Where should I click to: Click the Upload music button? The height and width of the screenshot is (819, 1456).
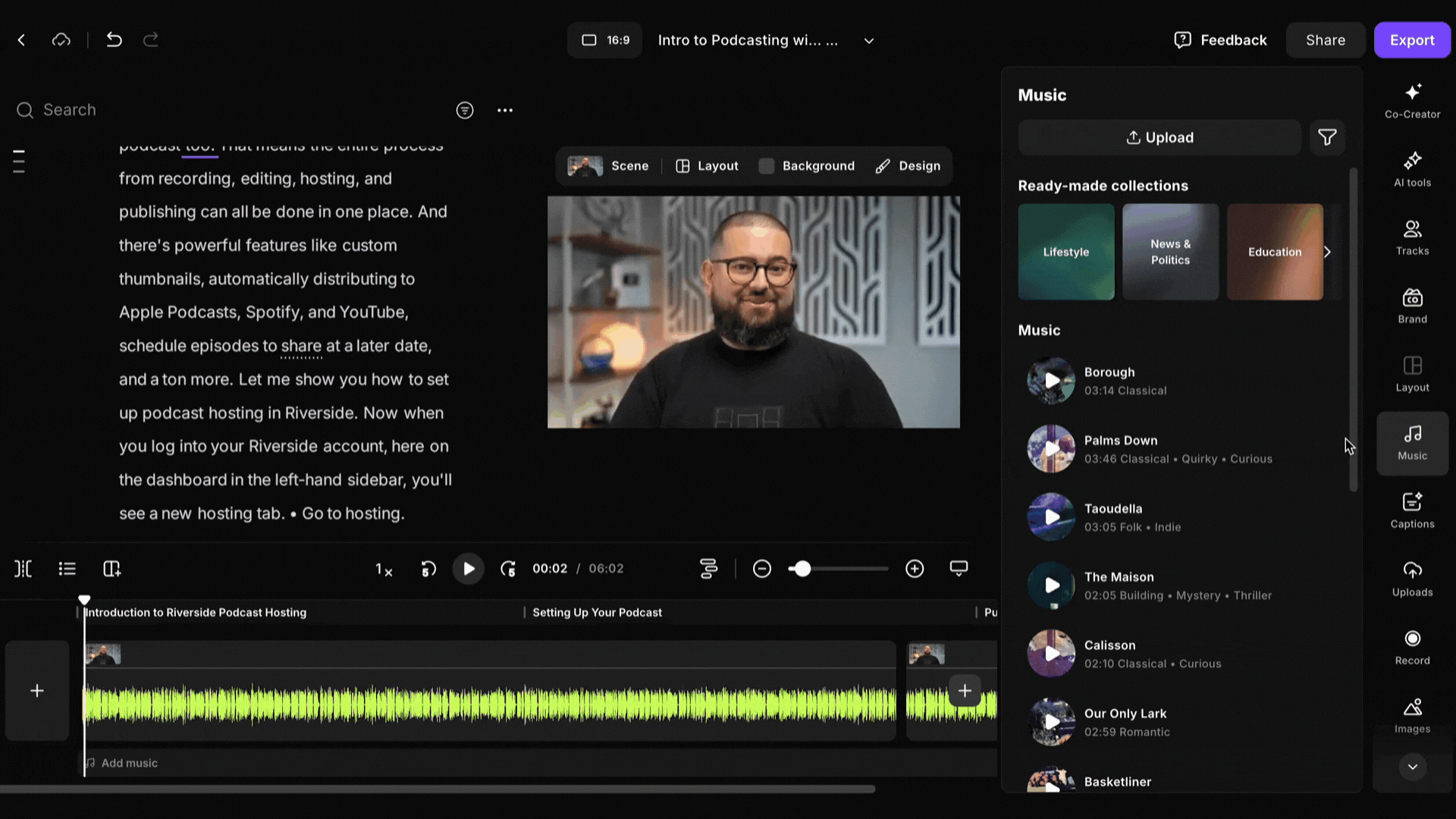pos(1159,137)
